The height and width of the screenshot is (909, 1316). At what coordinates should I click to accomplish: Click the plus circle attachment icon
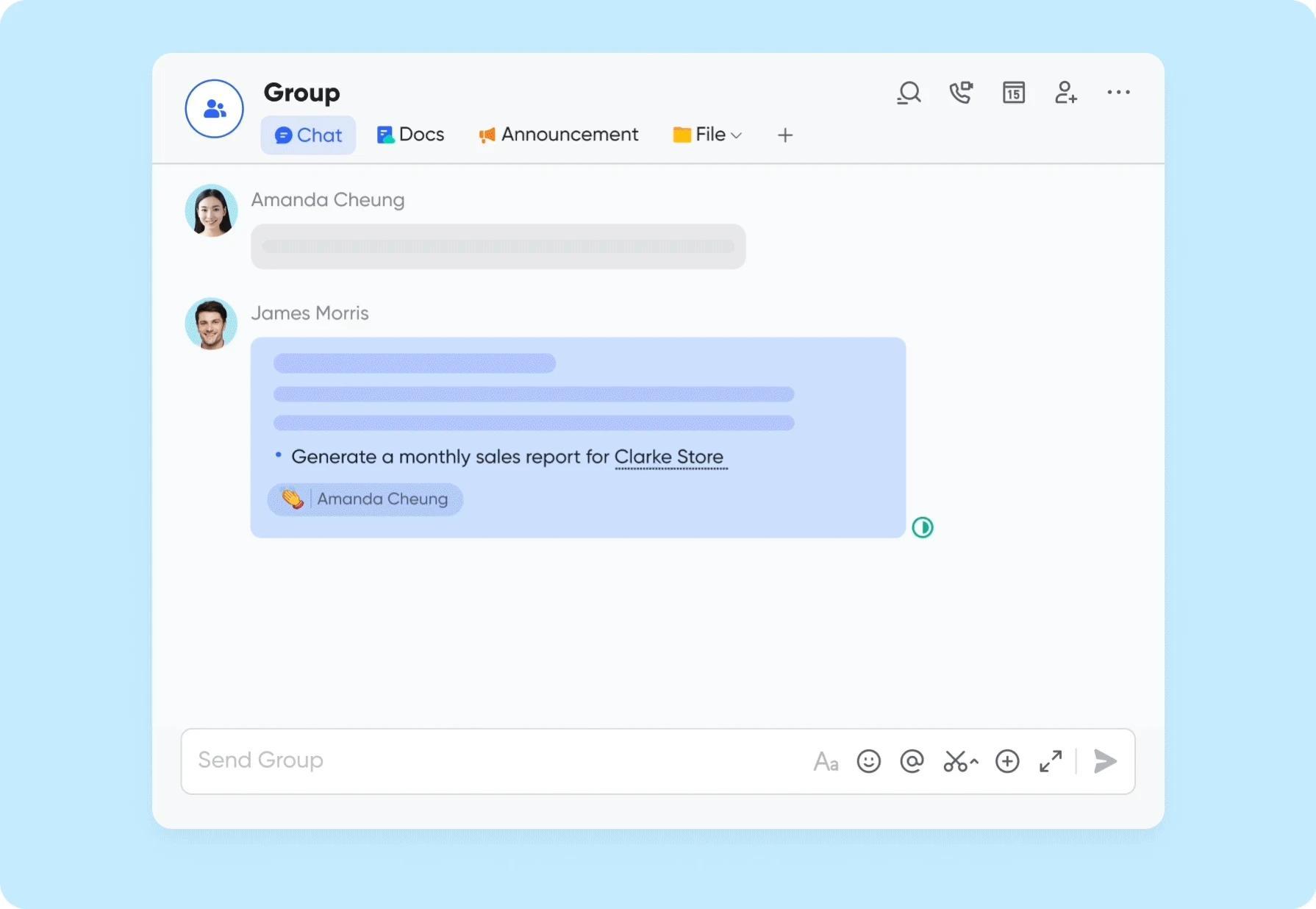[x=1006, y=761]
